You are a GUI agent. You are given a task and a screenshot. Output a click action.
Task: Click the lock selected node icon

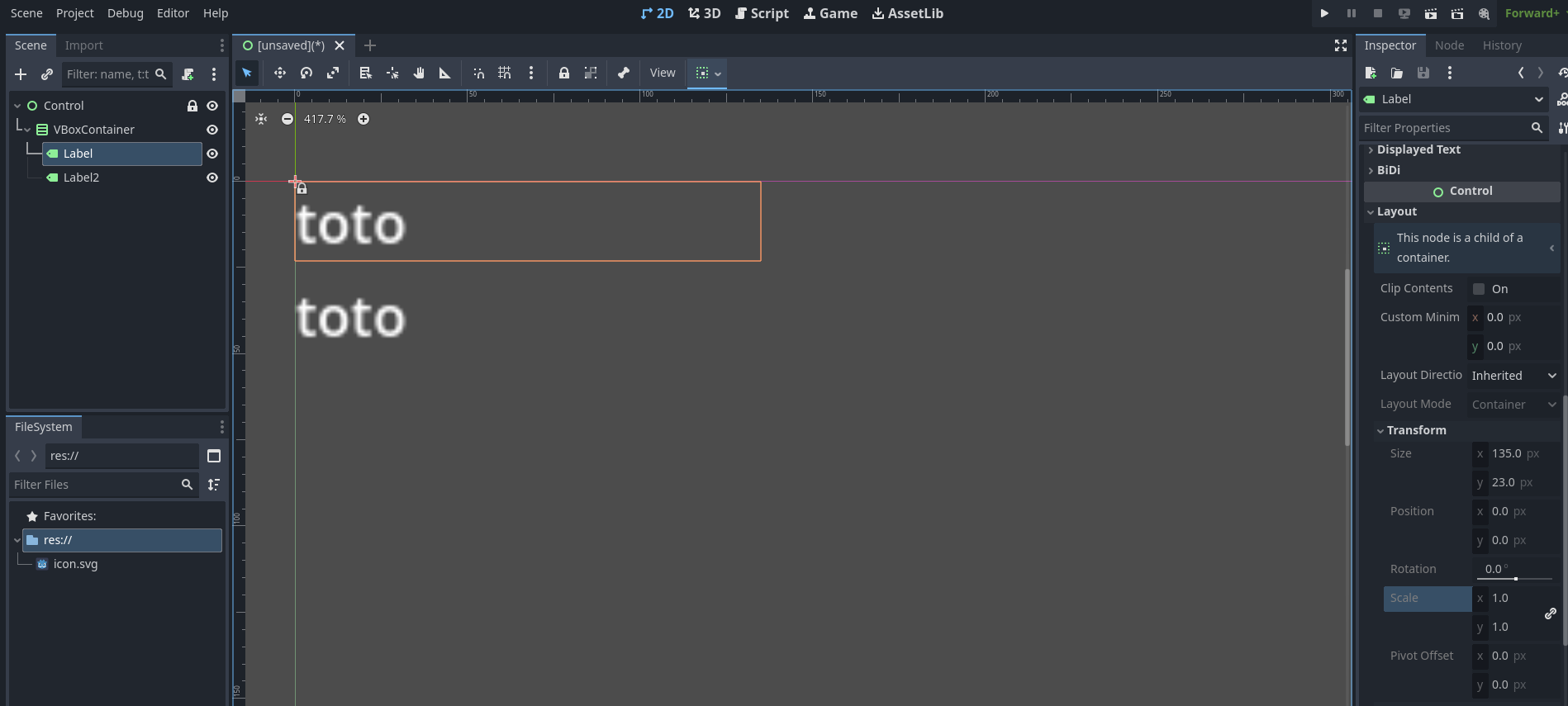click(x=564, y=73)
